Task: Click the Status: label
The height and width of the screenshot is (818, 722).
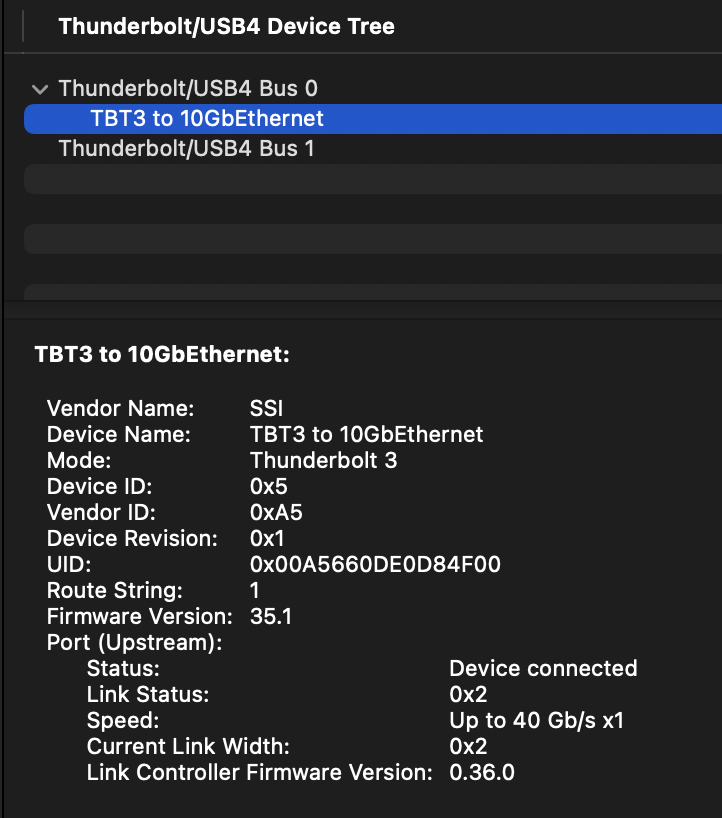Action: tap(123, 668)
